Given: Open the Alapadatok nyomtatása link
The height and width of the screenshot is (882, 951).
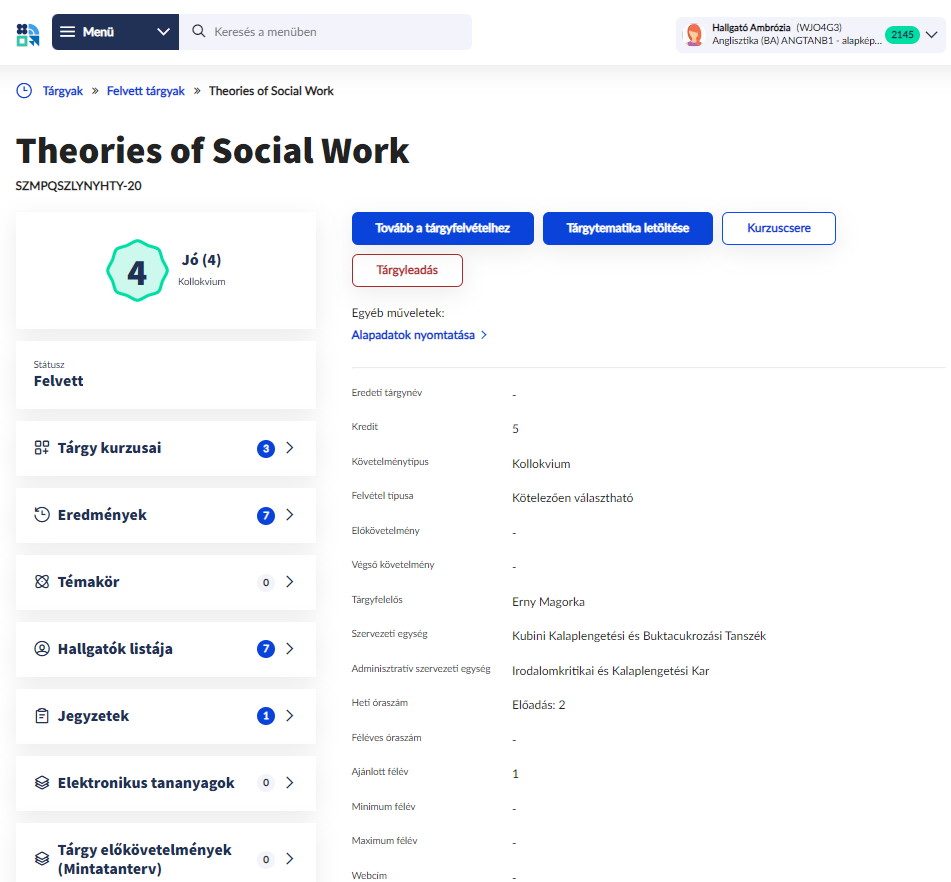Looking at the screenshot, I should point(413,335).
